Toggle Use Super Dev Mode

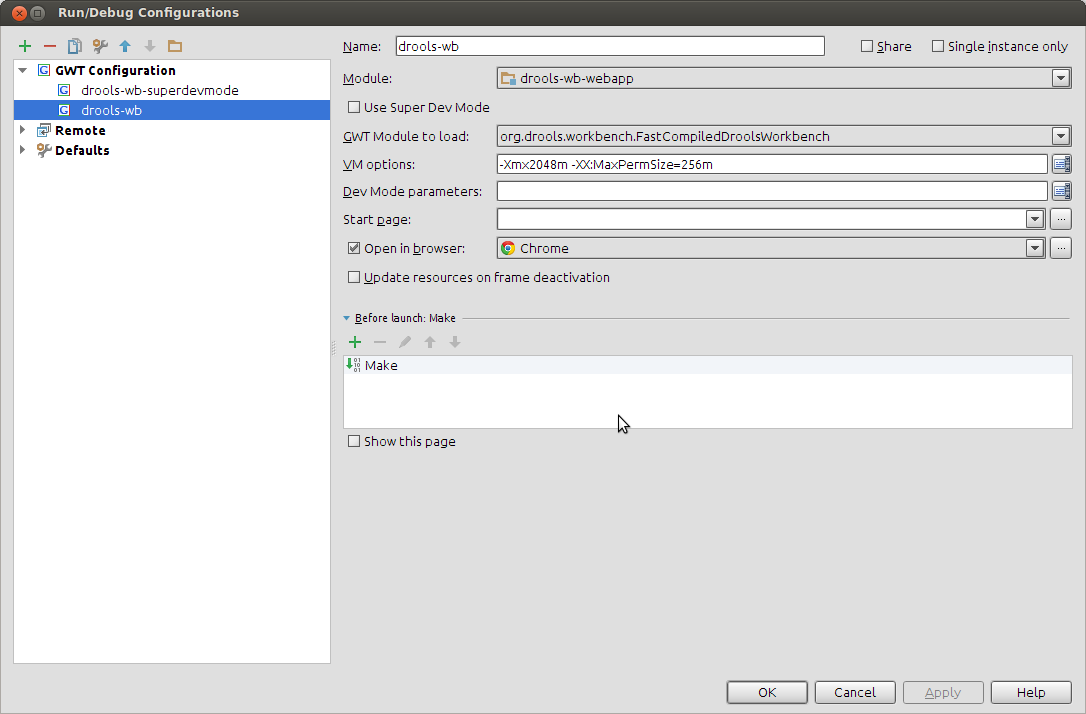tap(354, 107)
